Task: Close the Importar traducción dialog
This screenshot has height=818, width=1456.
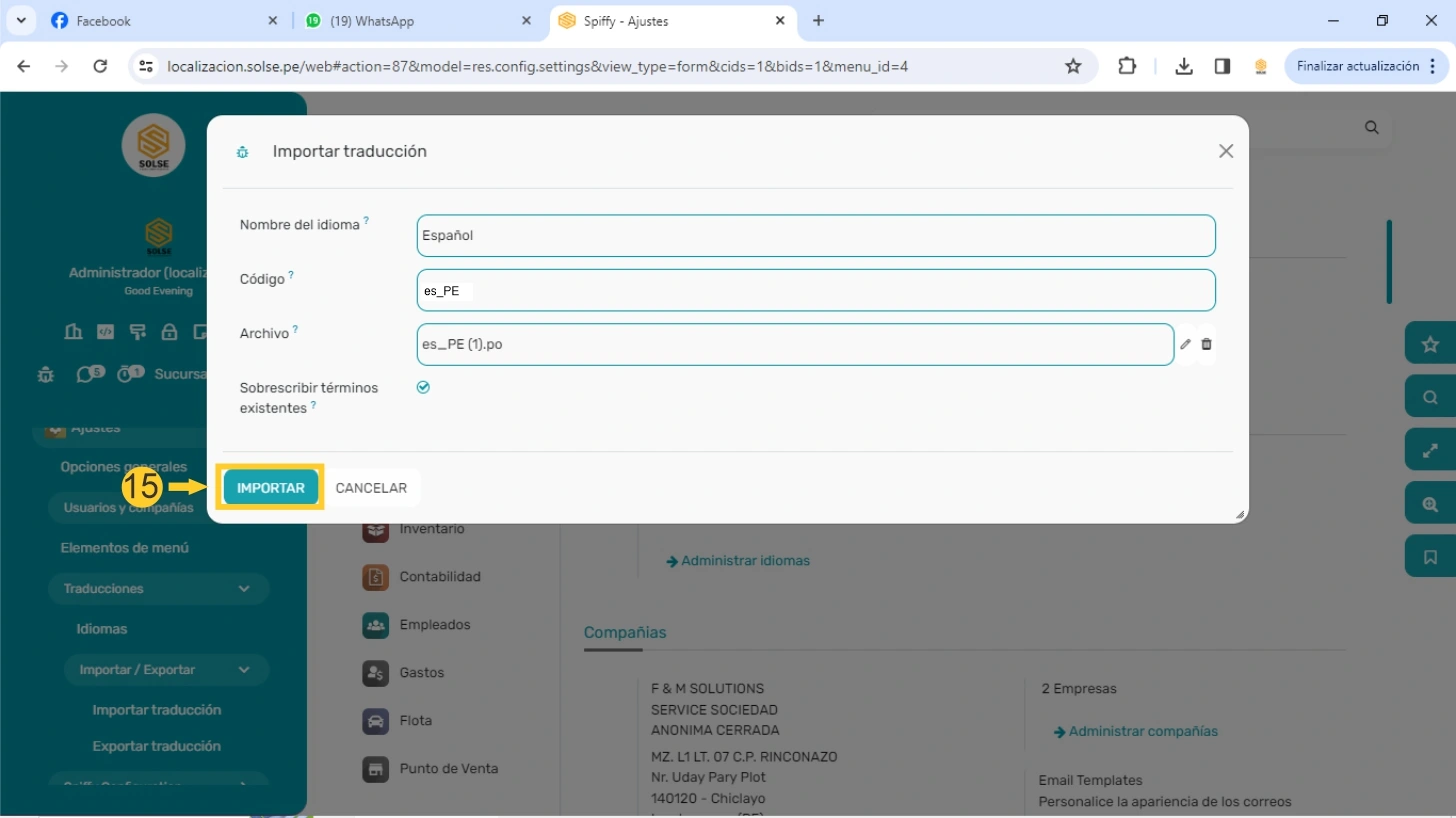Action: pyautogui.click(x=1225, y=151)
